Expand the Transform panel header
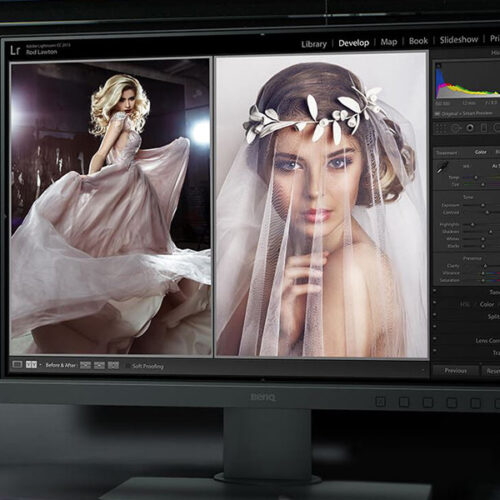 point(496,352)
